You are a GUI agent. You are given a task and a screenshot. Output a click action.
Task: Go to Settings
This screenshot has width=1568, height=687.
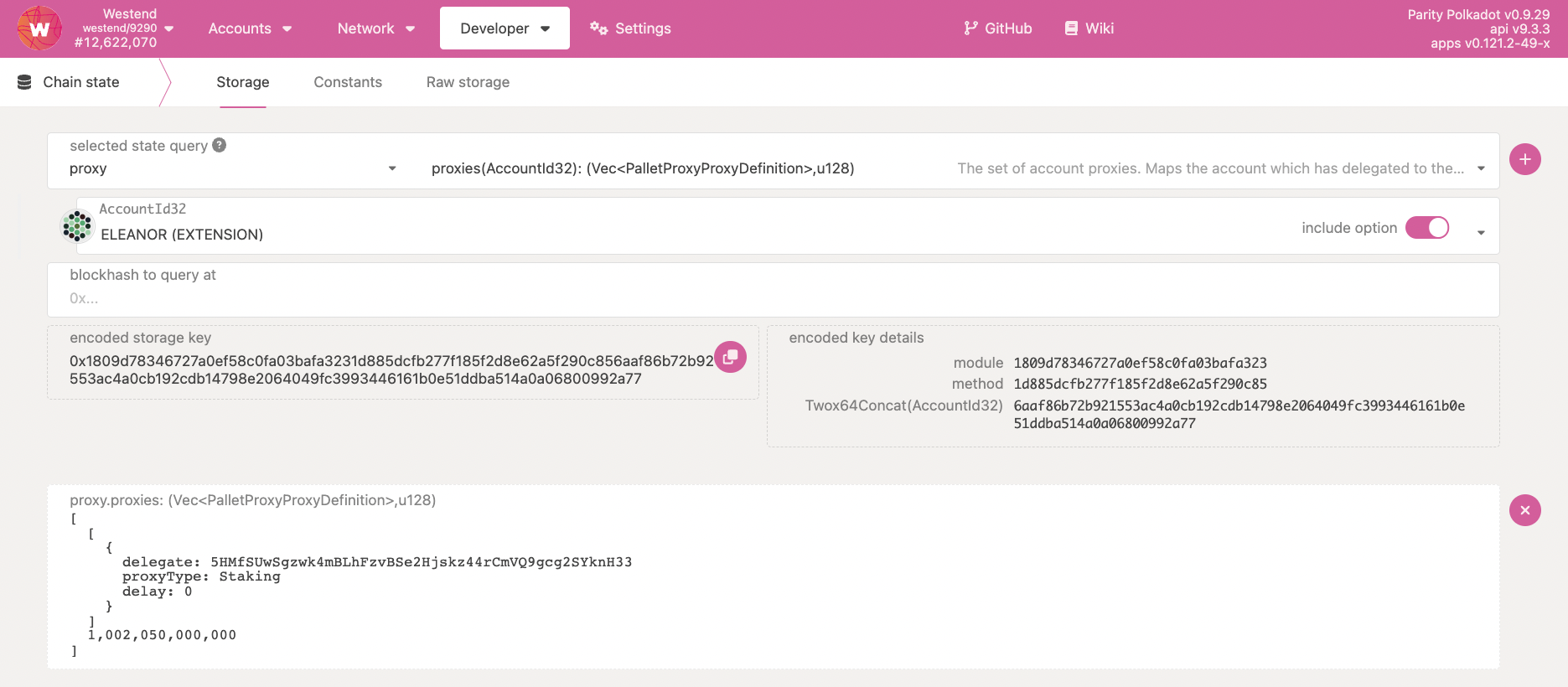630,28
